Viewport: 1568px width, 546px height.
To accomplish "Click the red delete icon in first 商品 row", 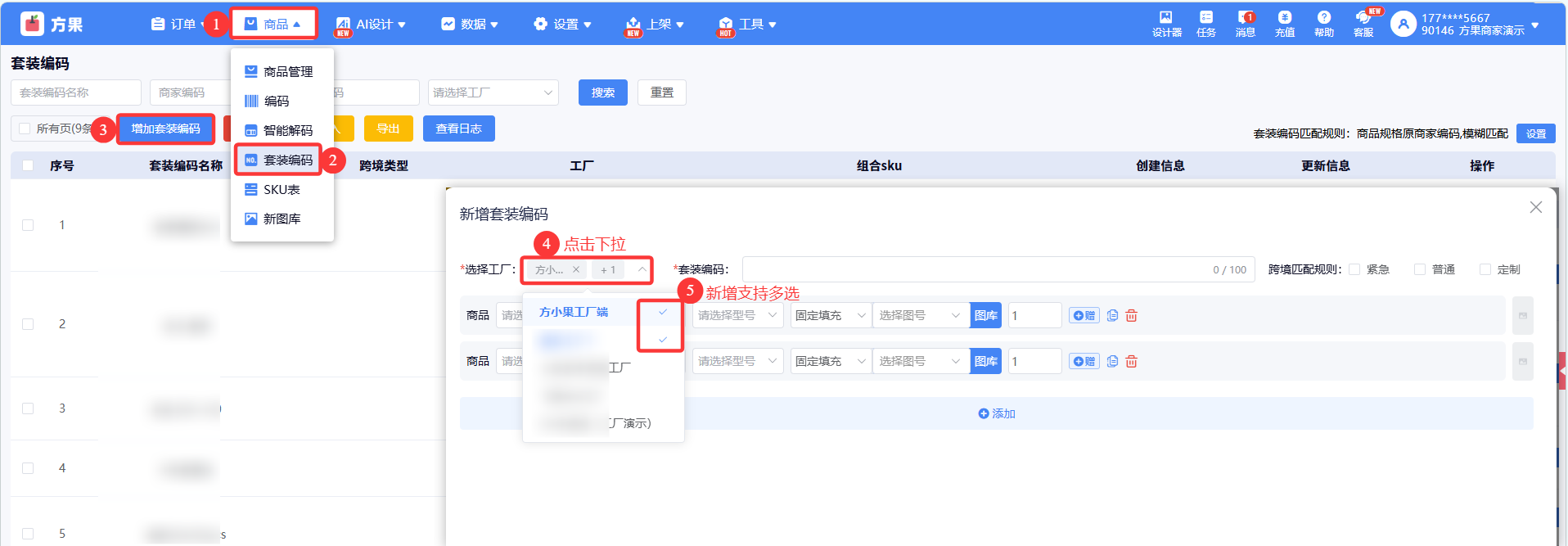I will point(1131,315).
